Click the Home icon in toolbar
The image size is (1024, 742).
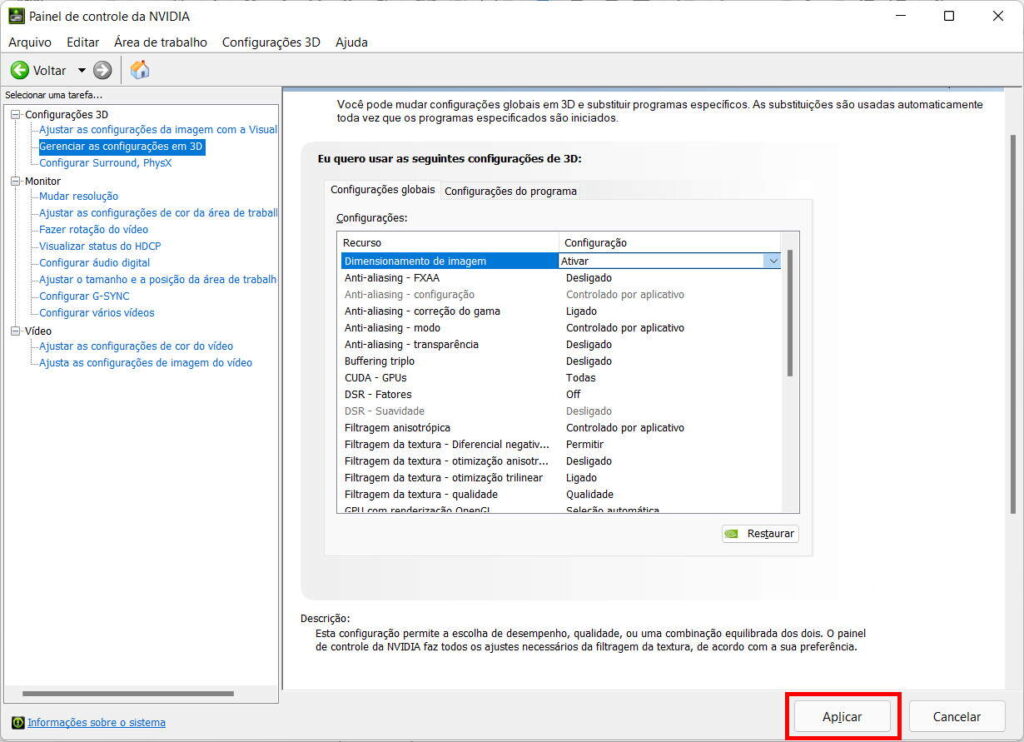click(x=140, y=70)
